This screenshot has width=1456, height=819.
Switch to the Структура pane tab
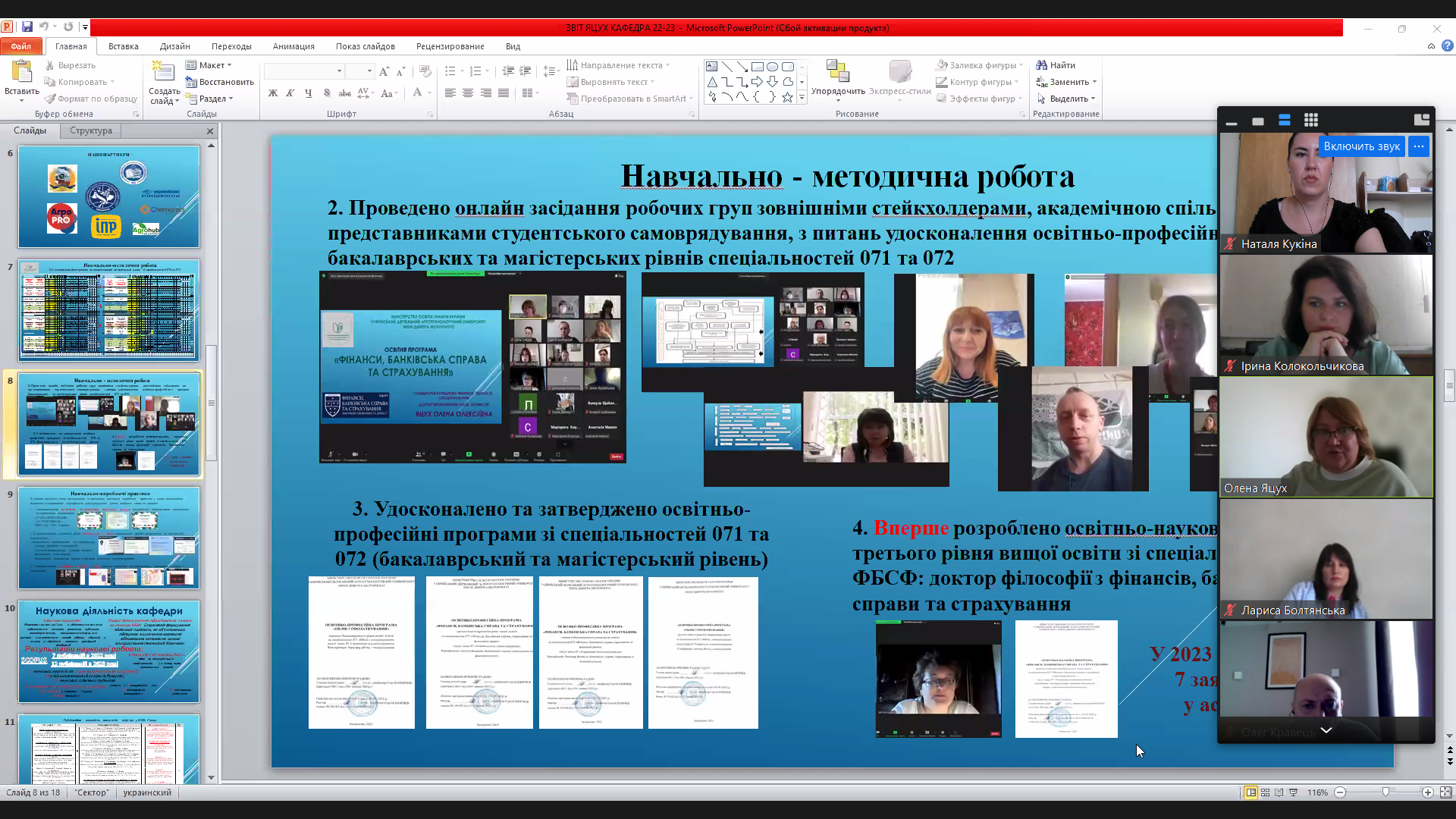pyautogui.click(x=91, y=130)
